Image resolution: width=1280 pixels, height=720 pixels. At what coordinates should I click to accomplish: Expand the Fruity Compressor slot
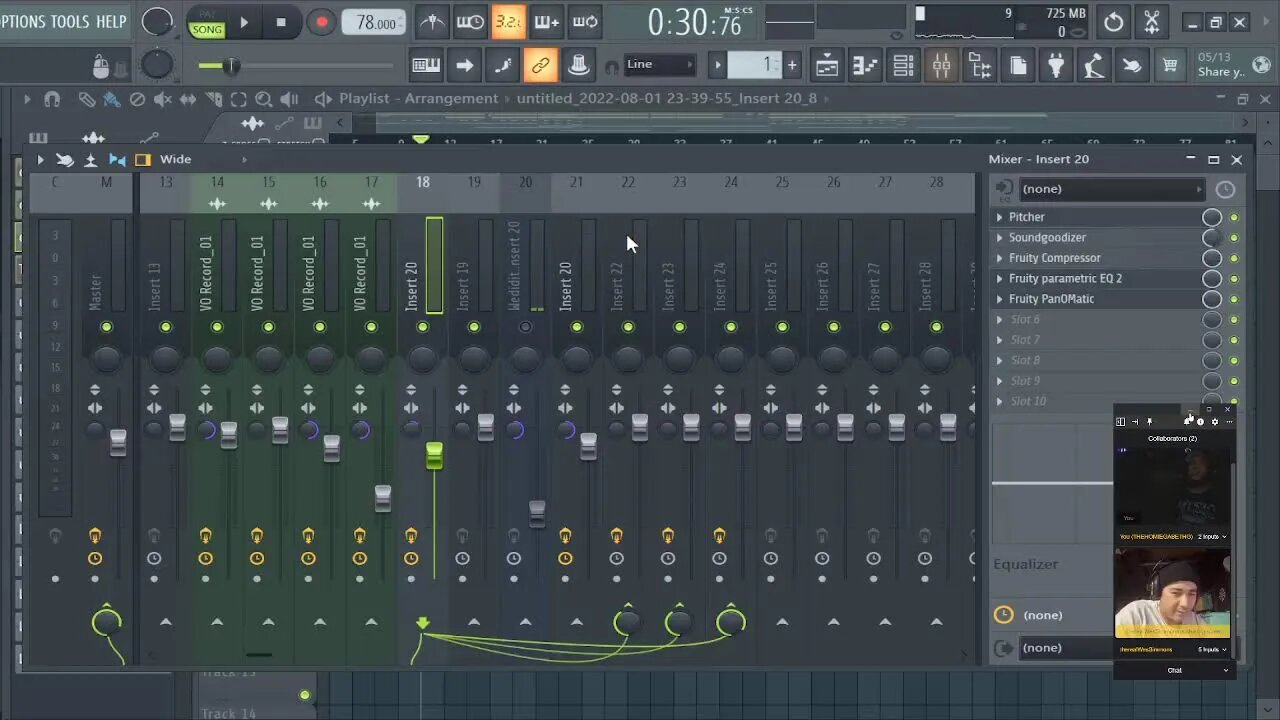999,258
